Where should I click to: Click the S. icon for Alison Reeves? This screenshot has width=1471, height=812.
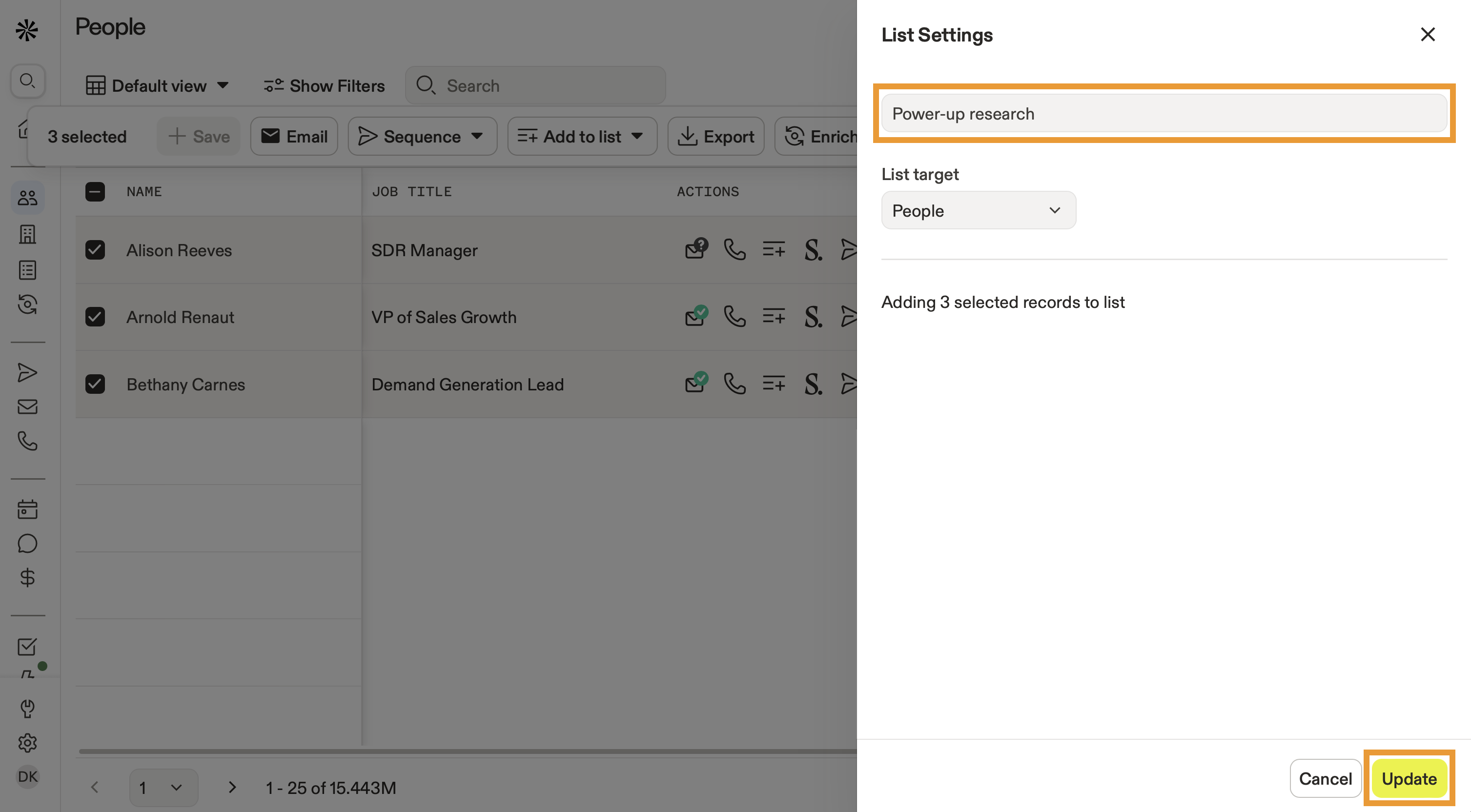813,249
